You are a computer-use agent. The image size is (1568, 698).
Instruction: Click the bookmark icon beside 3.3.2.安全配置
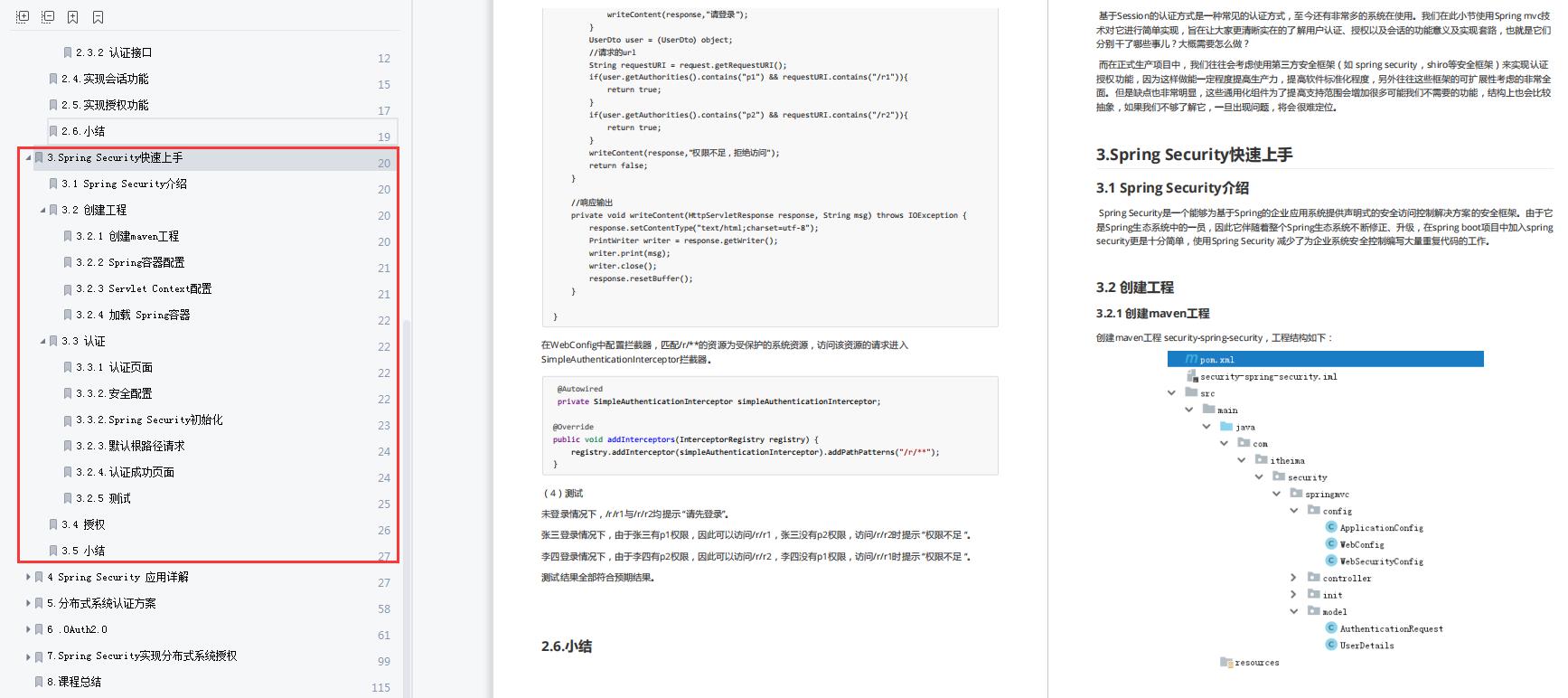tap(68, 393)
